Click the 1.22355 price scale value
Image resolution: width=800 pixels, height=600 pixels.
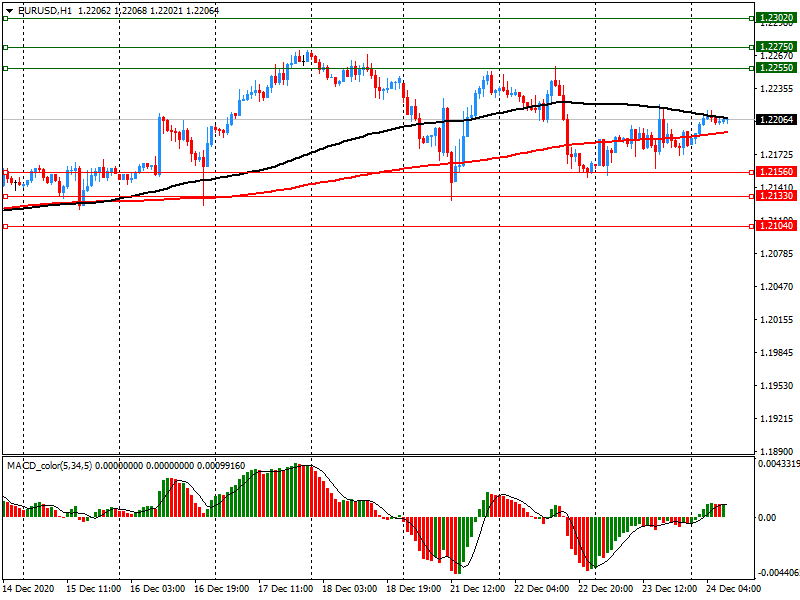pos(777,89)
